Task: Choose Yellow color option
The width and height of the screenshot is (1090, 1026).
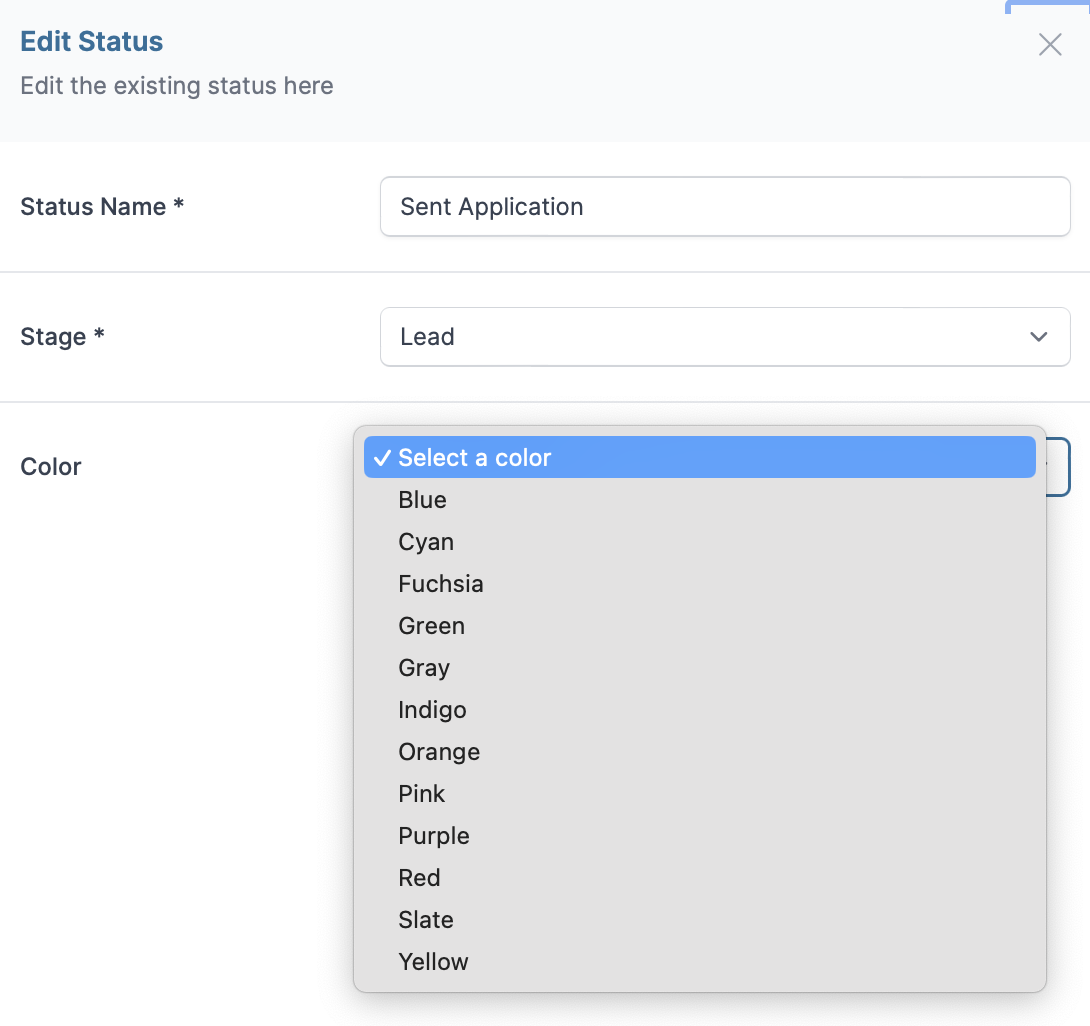Action: (x=433, y=962)
